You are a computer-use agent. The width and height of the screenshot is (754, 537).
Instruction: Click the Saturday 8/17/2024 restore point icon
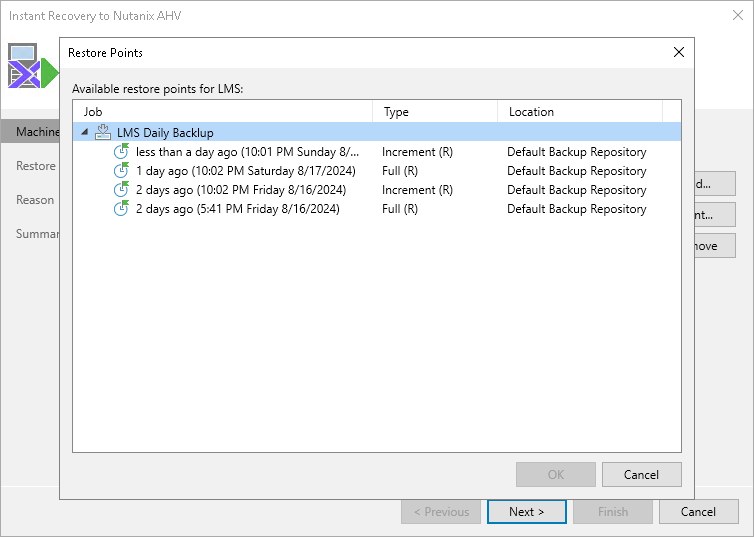click(x=122, y=171)
